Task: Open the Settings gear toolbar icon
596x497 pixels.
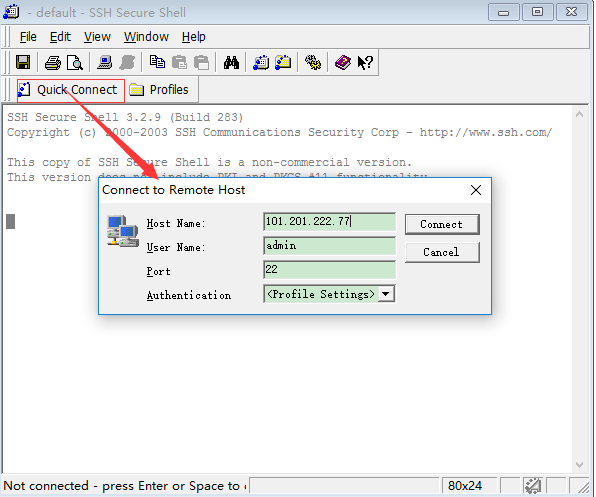Action: click(313, 62)
